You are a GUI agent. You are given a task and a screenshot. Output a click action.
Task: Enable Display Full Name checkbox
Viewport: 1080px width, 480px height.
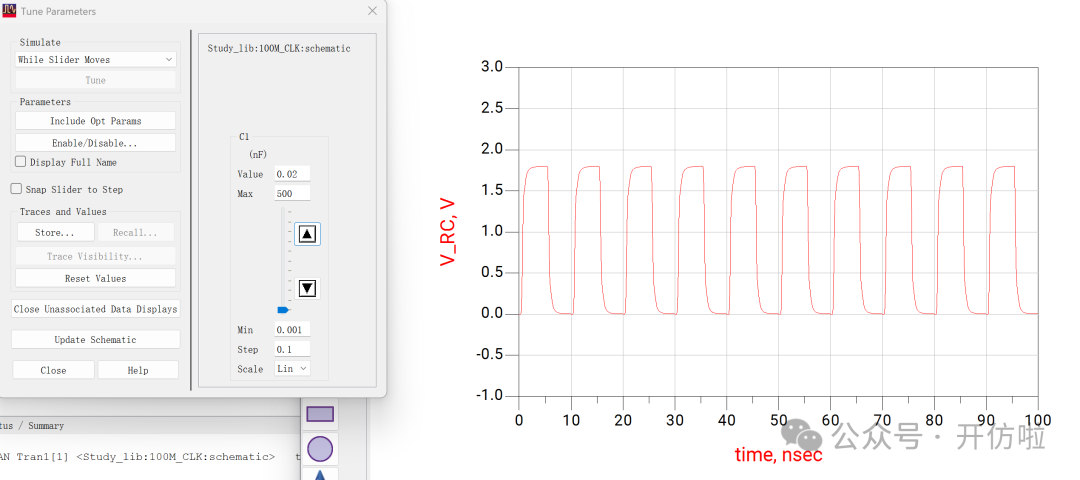tap(21, 162)
